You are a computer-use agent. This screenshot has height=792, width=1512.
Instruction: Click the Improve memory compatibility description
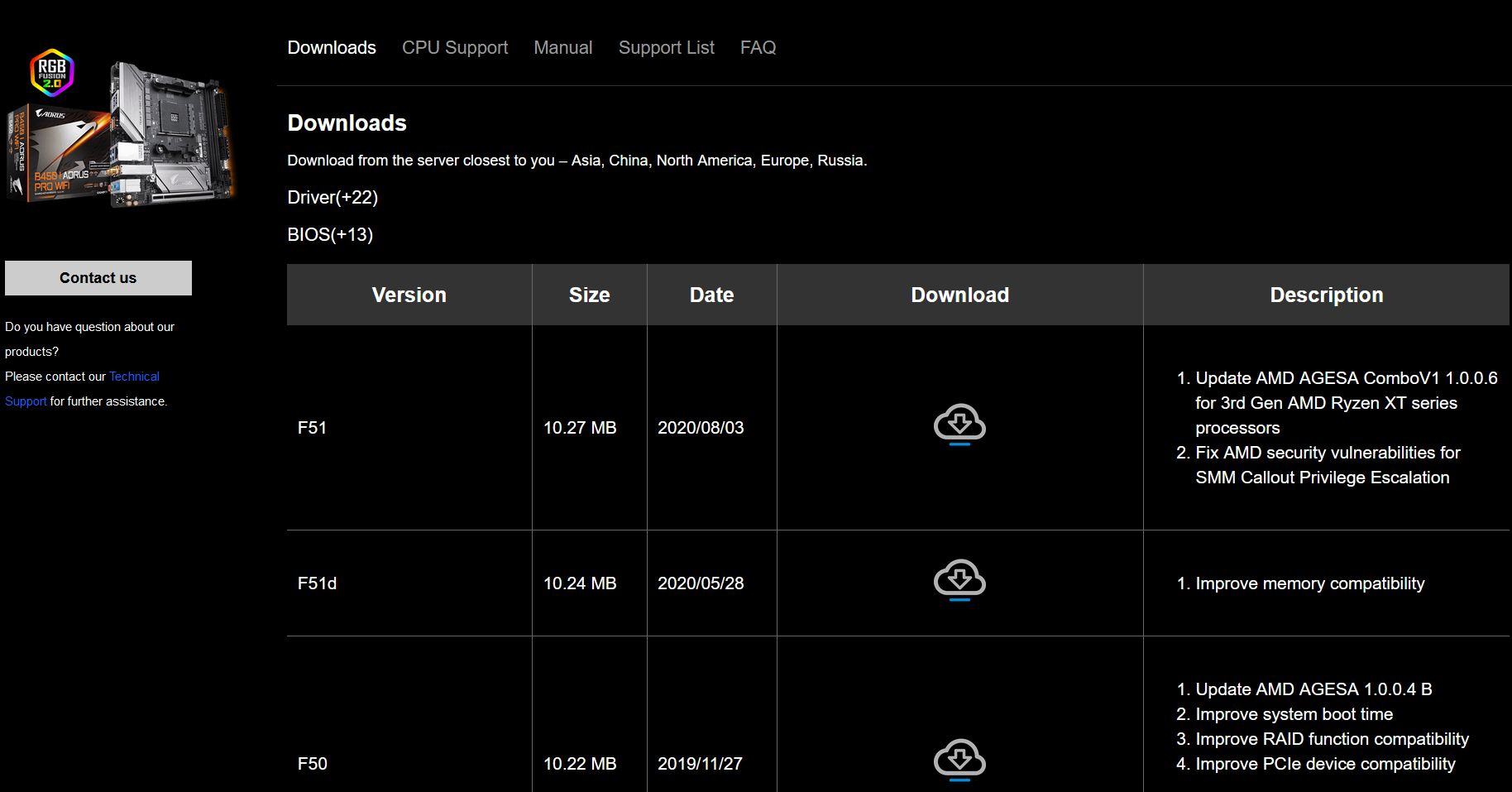[1310, 583]
